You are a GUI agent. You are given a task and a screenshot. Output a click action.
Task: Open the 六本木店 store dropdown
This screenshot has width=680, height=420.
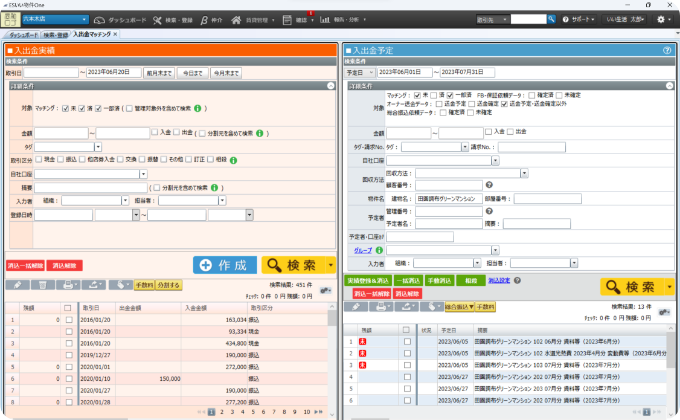[56, 20]
